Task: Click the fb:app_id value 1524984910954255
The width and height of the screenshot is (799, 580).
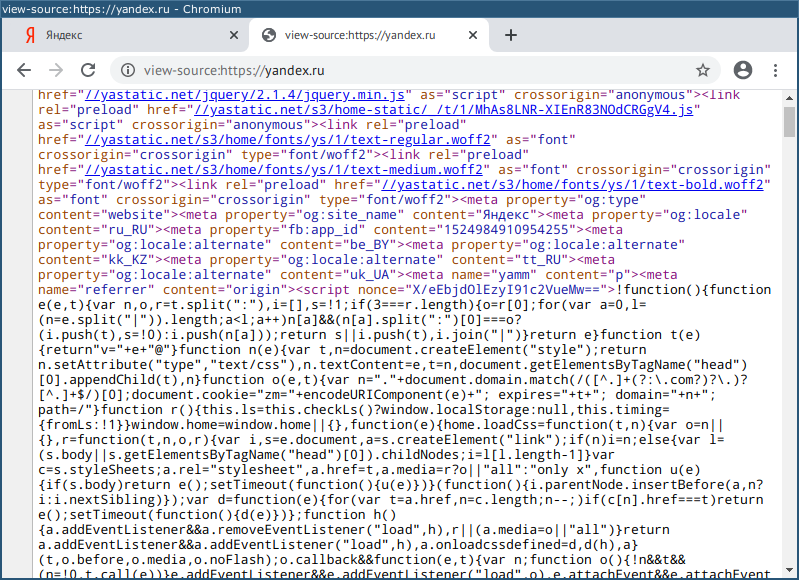Action: tap(506, 230)
